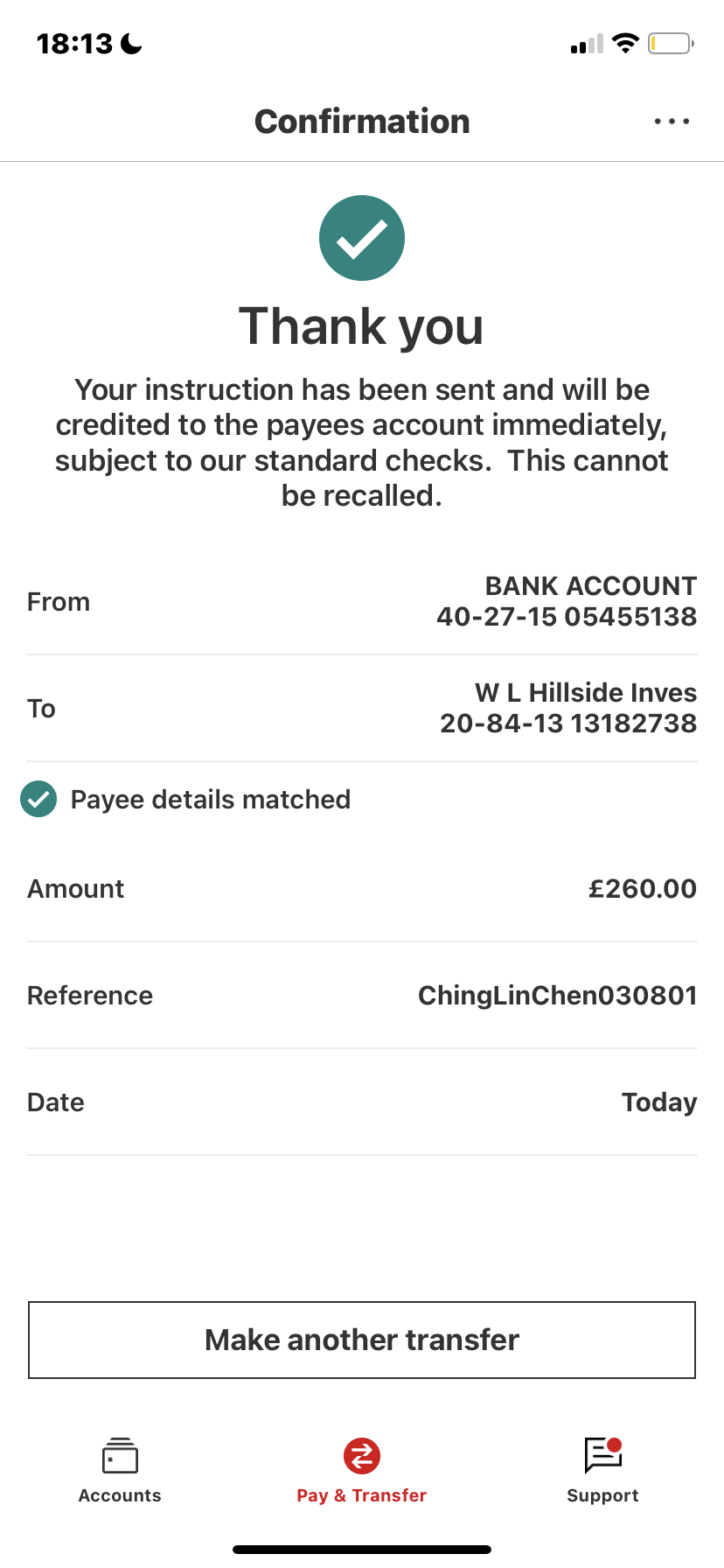Tap the home indicator bar
Screen dimensions: 724x1568
coord(362,1550)
